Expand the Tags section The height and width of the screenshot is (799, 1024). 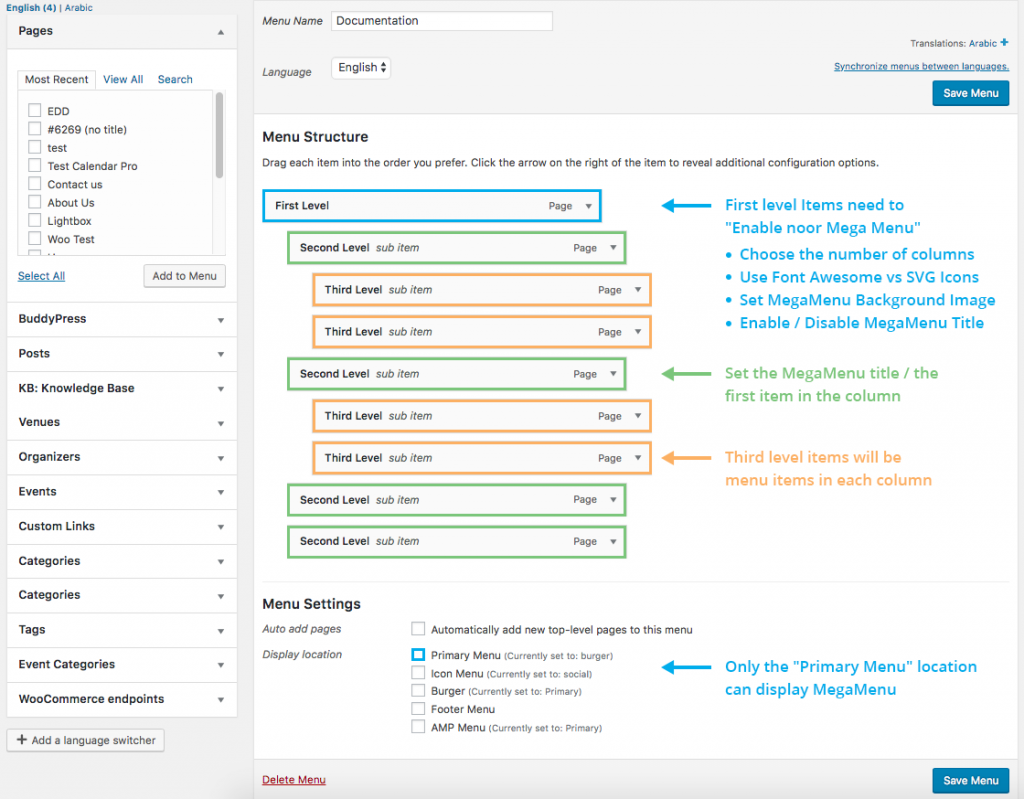[x=121, y=630]
